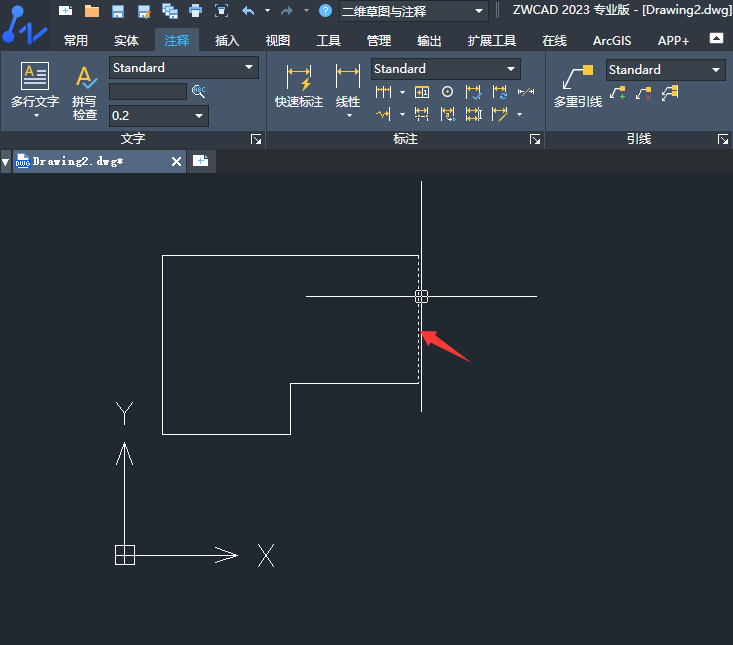Click the dimension inspect checkmark icon
The height and width of the screenshot is (645, 733).
474,92
